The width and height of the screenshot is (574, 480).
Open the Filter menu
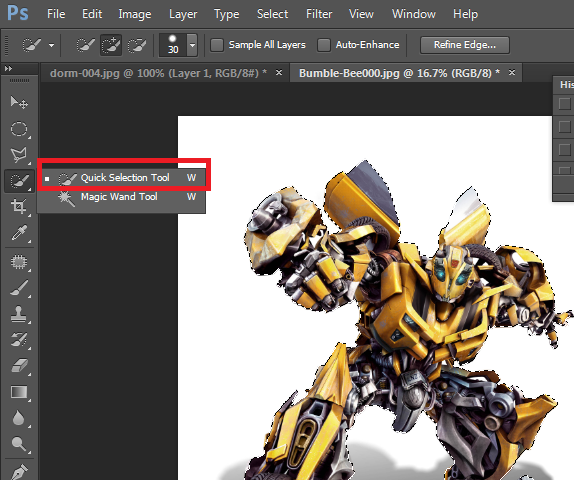click(319, 14)
